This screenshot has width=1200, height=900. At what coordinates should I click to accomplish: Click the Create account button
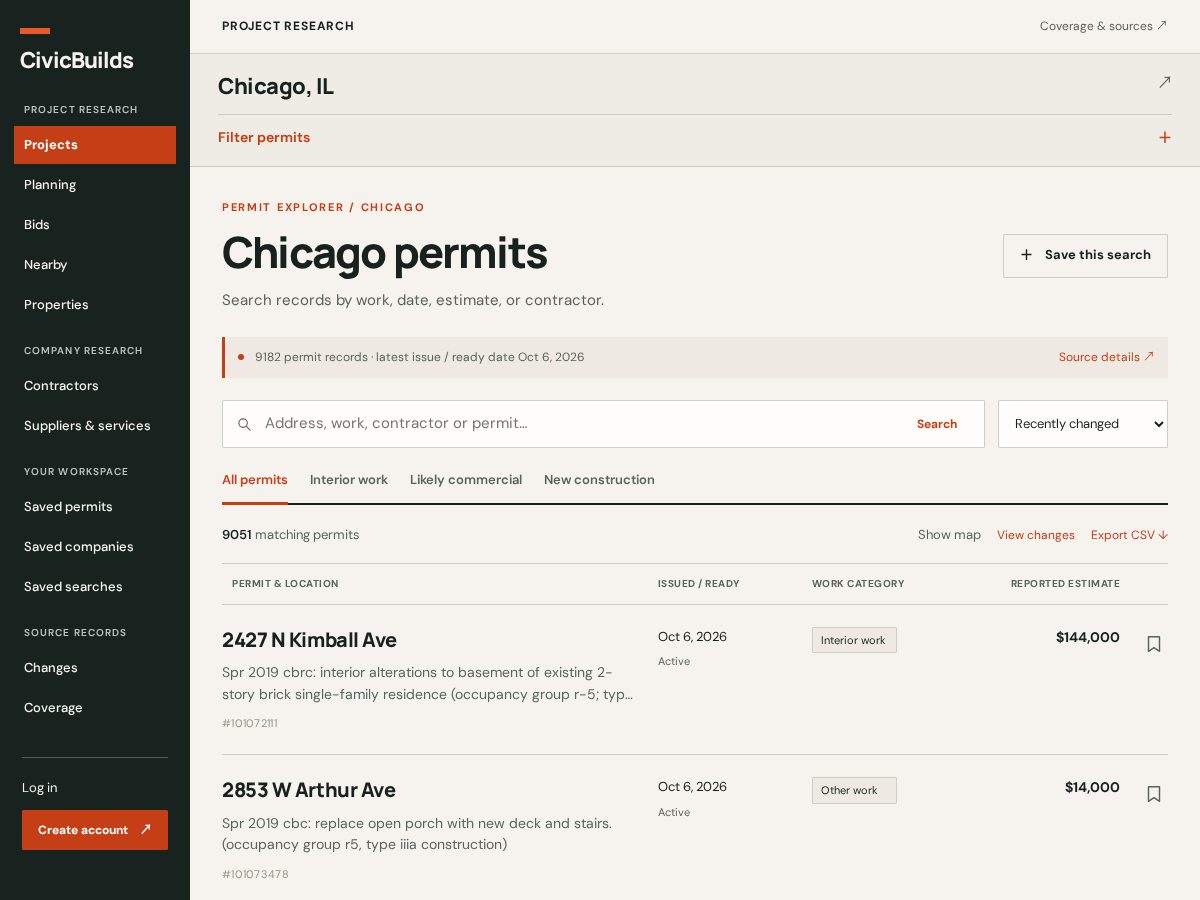pyautogui.click(x=95, y=830)
